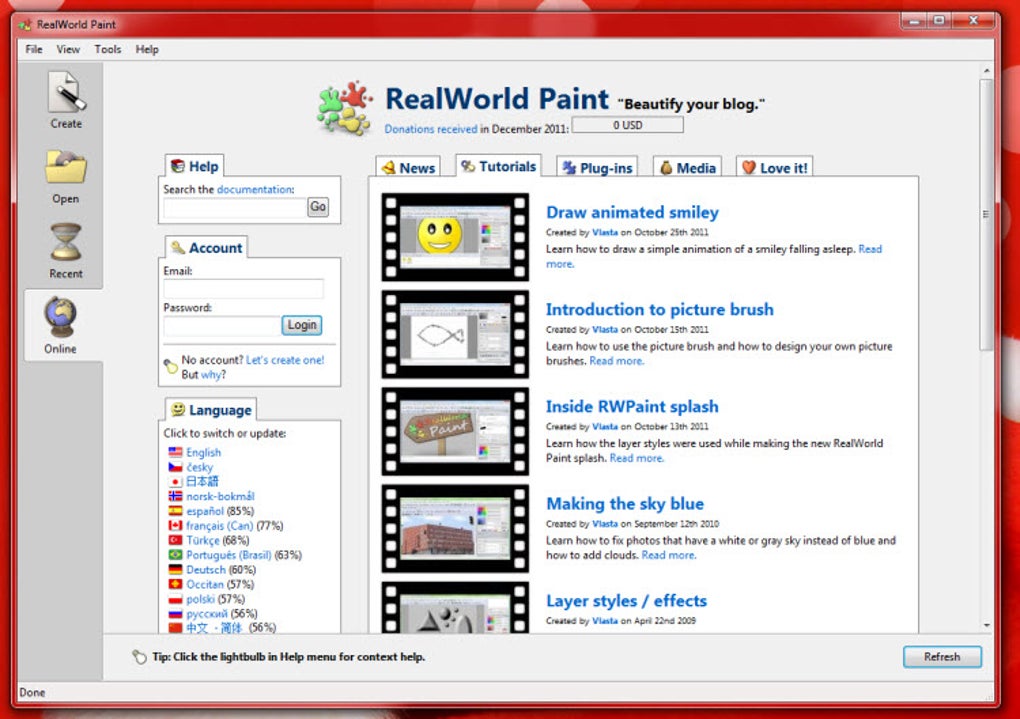The image size is (1020, 719).
Task: Open the Media tab
Action: [688, 168]
